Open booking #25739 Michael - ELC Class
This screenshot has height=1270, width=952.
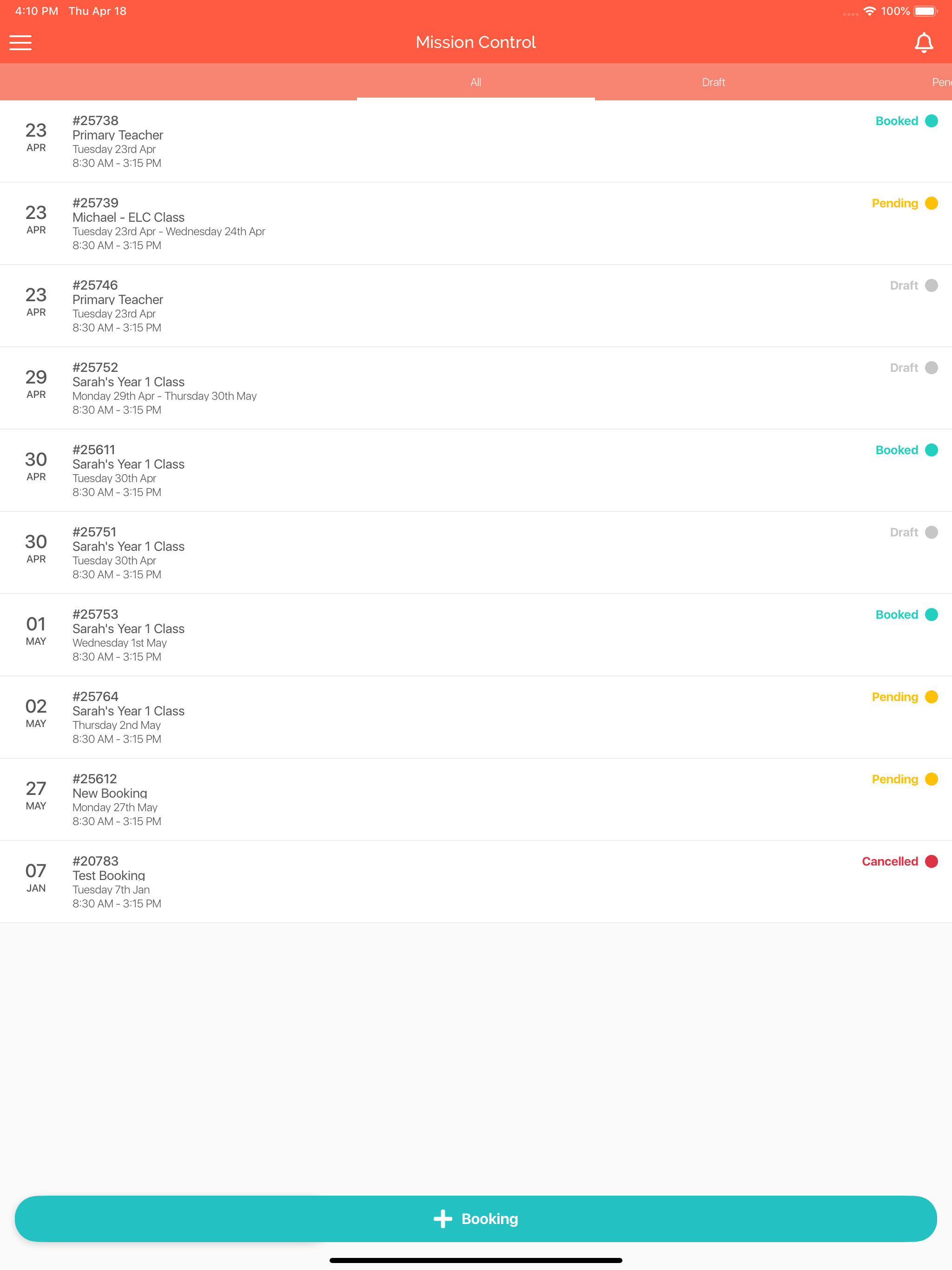(476, 223)
